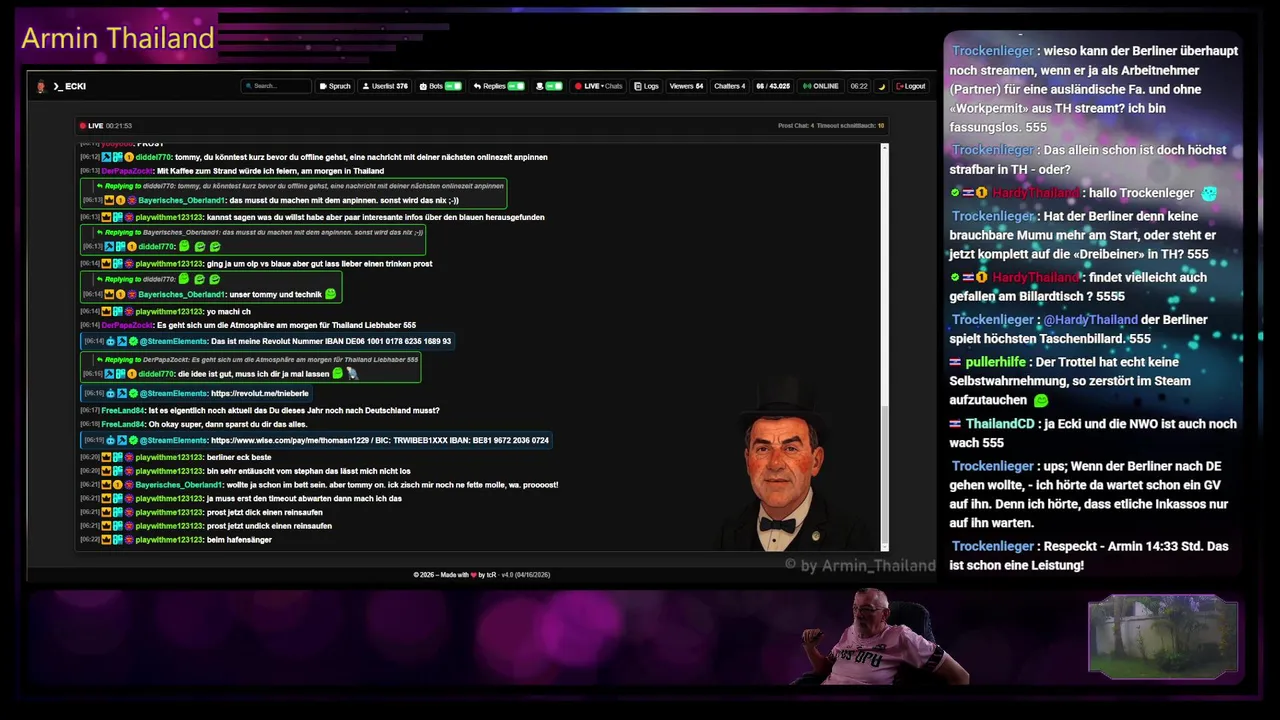Click the Prost Chat counter text
Image resolution: width=1280 pixels, height=720 pixels.
tap(796, 126)
